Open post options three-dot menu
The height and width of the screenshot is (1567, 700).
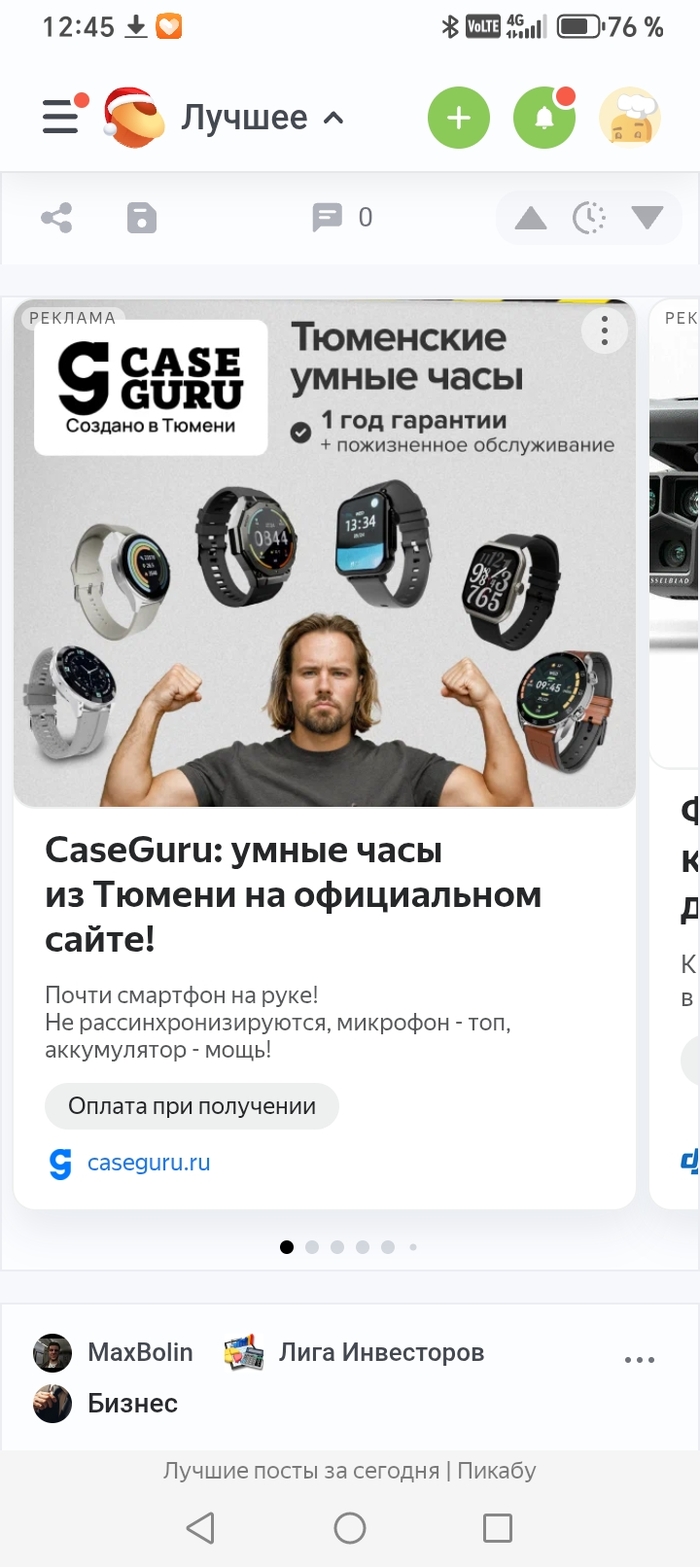point(639,1360)
